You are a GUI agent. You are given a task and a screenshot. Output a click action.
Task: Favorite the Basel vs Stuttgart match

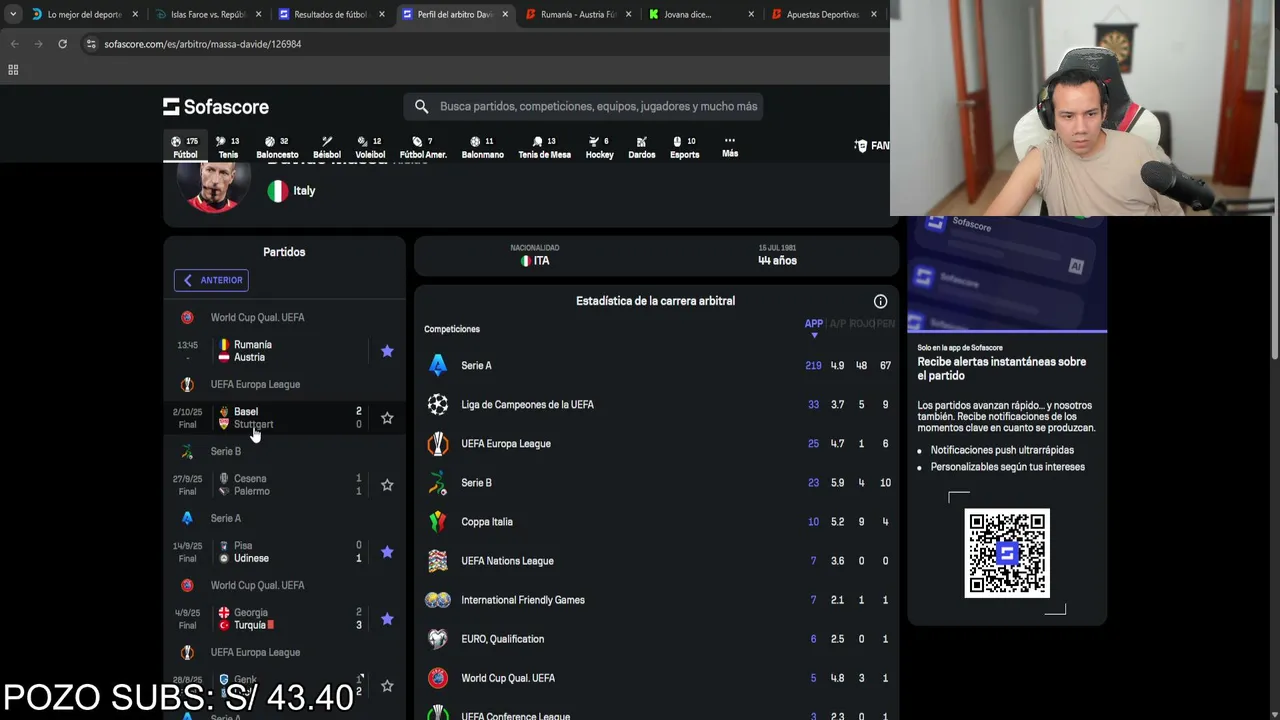pos(387,418)
